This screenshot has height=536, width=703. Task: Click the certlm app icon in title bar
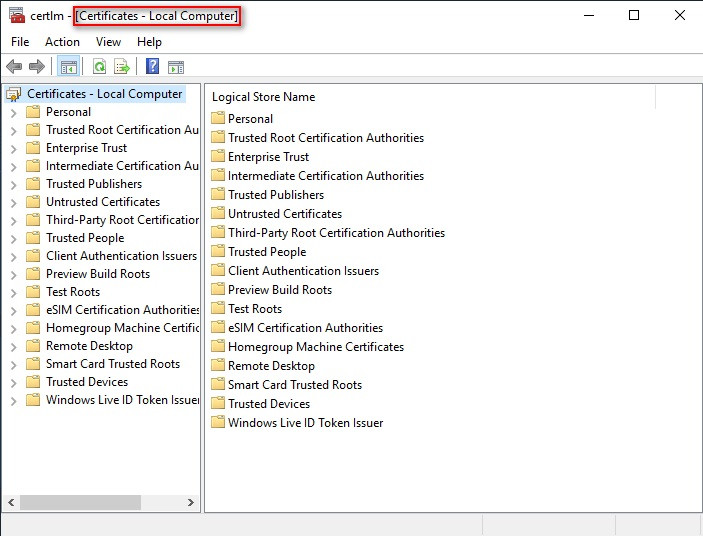click(x=17, y=15)
